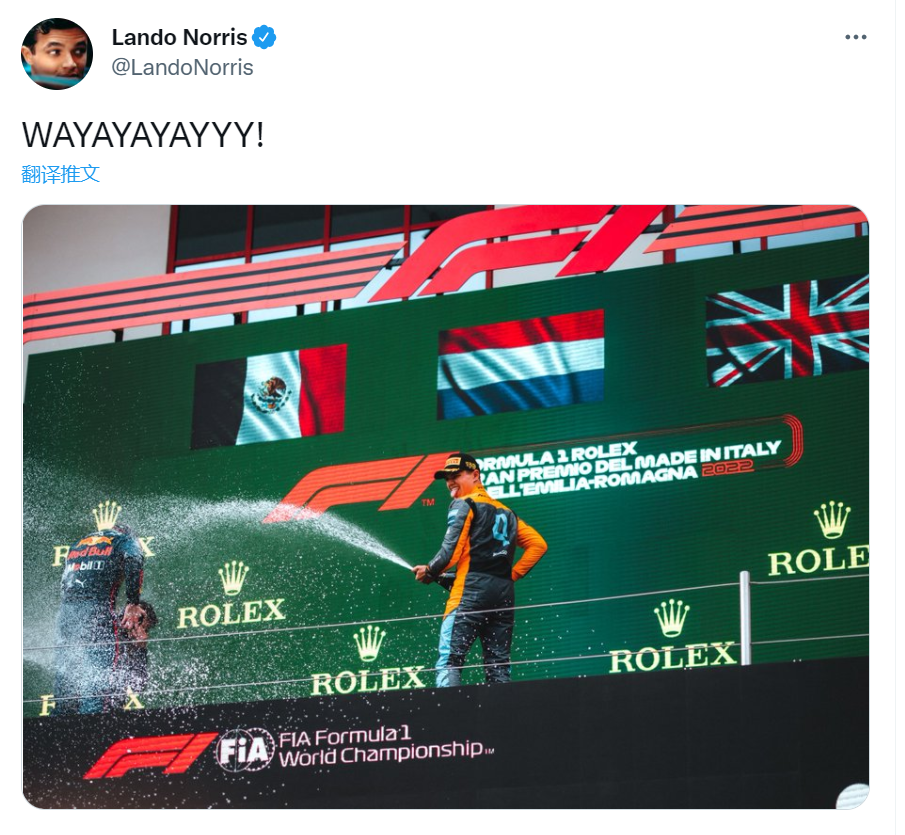Open the @LandoNorris handle link
This screenshot has height=835, width=905.
[x=182, y=68]
